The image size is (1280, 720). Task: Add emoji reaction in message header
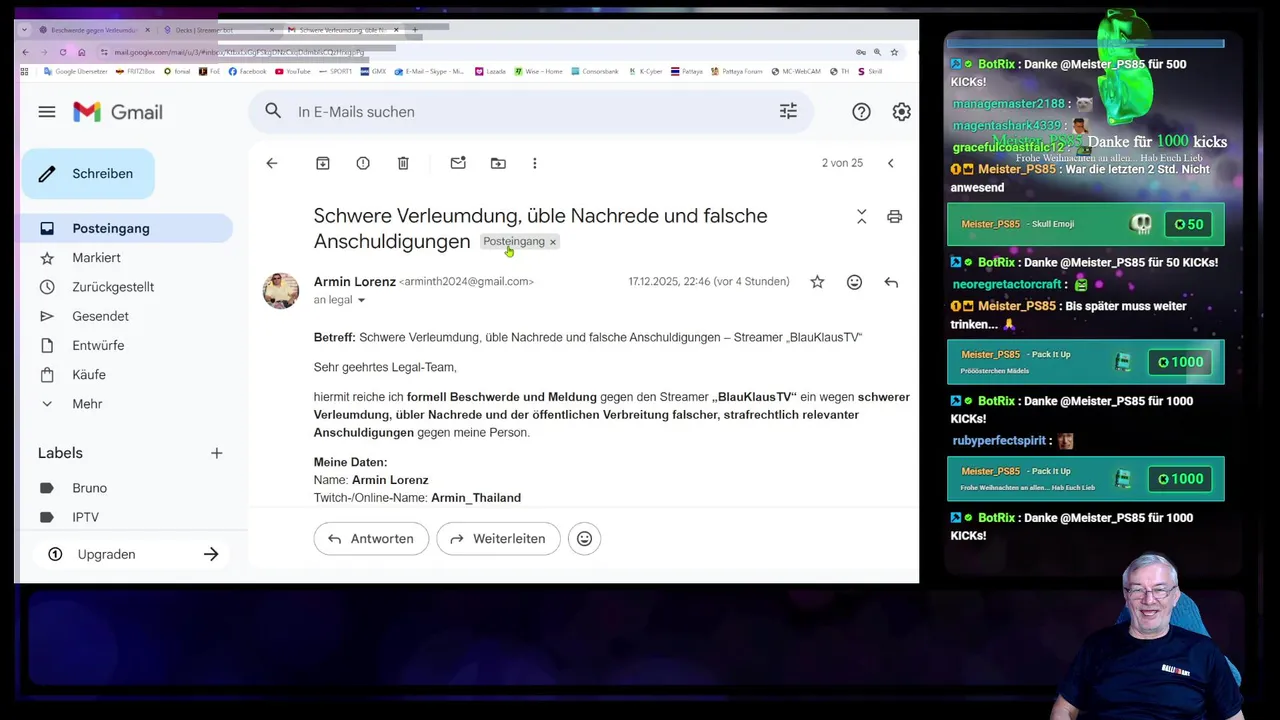854,282
